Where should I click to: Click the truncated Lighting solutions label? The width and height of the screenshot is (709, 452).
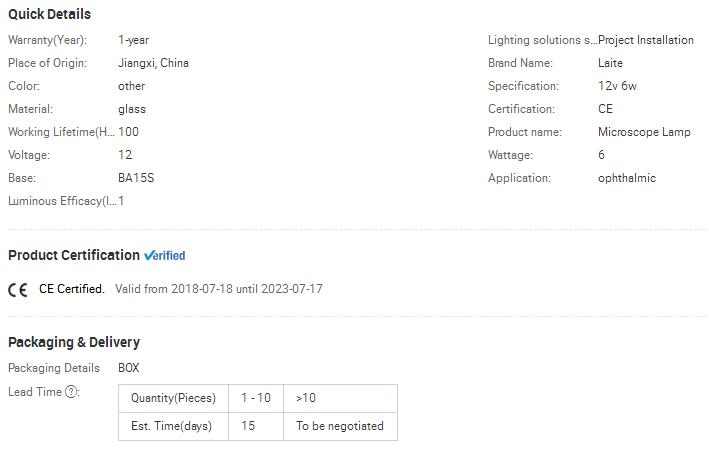(x=541, y=40)
